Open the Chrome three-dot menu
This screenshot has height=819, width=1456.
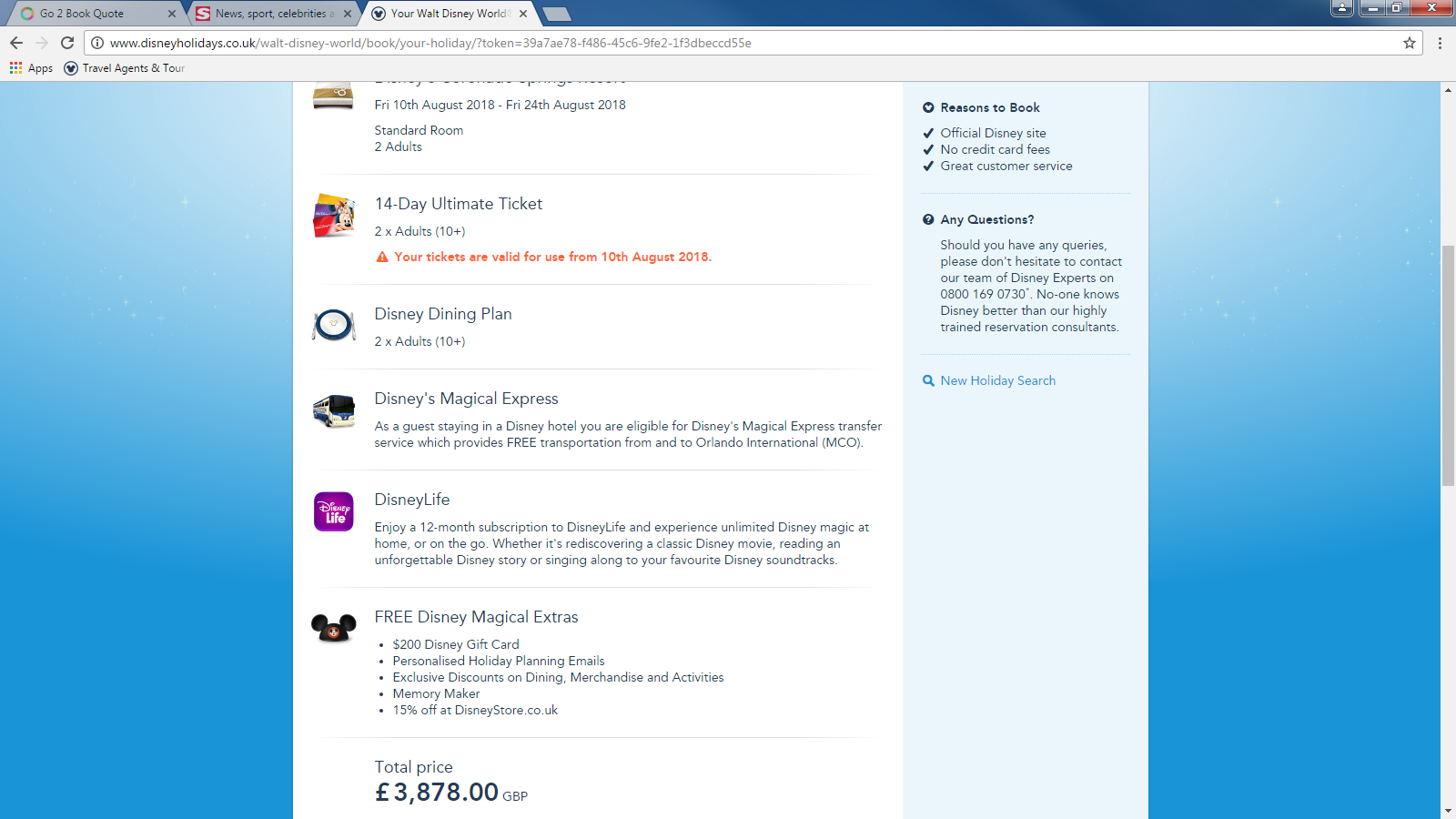click(1440, 43)
